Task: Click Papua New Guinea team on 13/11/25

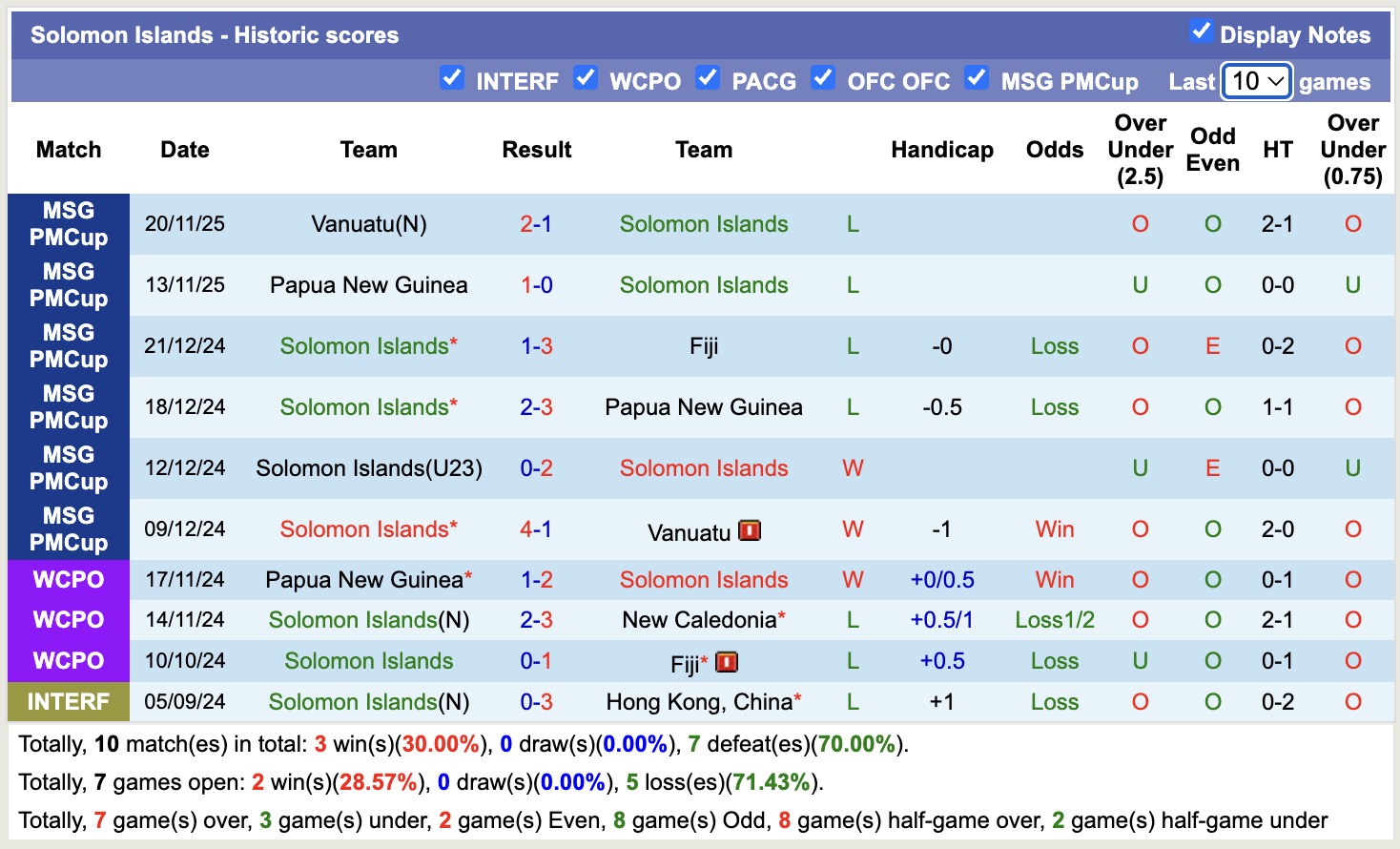Action: coord(368,285)
